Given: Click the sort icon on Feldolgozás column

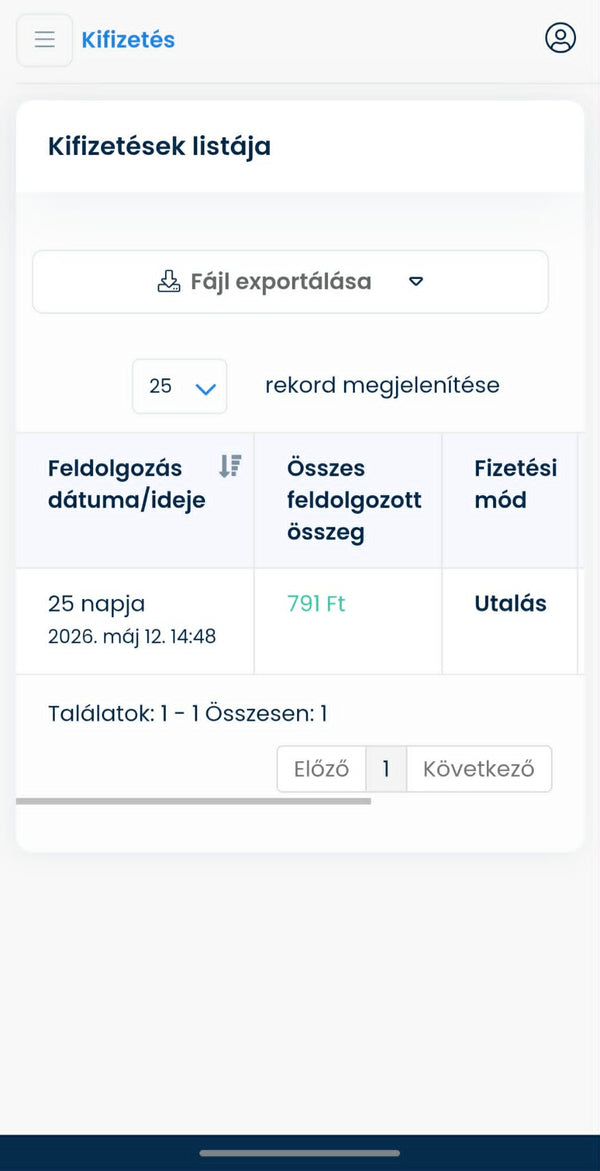Looking at the screenshot, I should point(230,467).
